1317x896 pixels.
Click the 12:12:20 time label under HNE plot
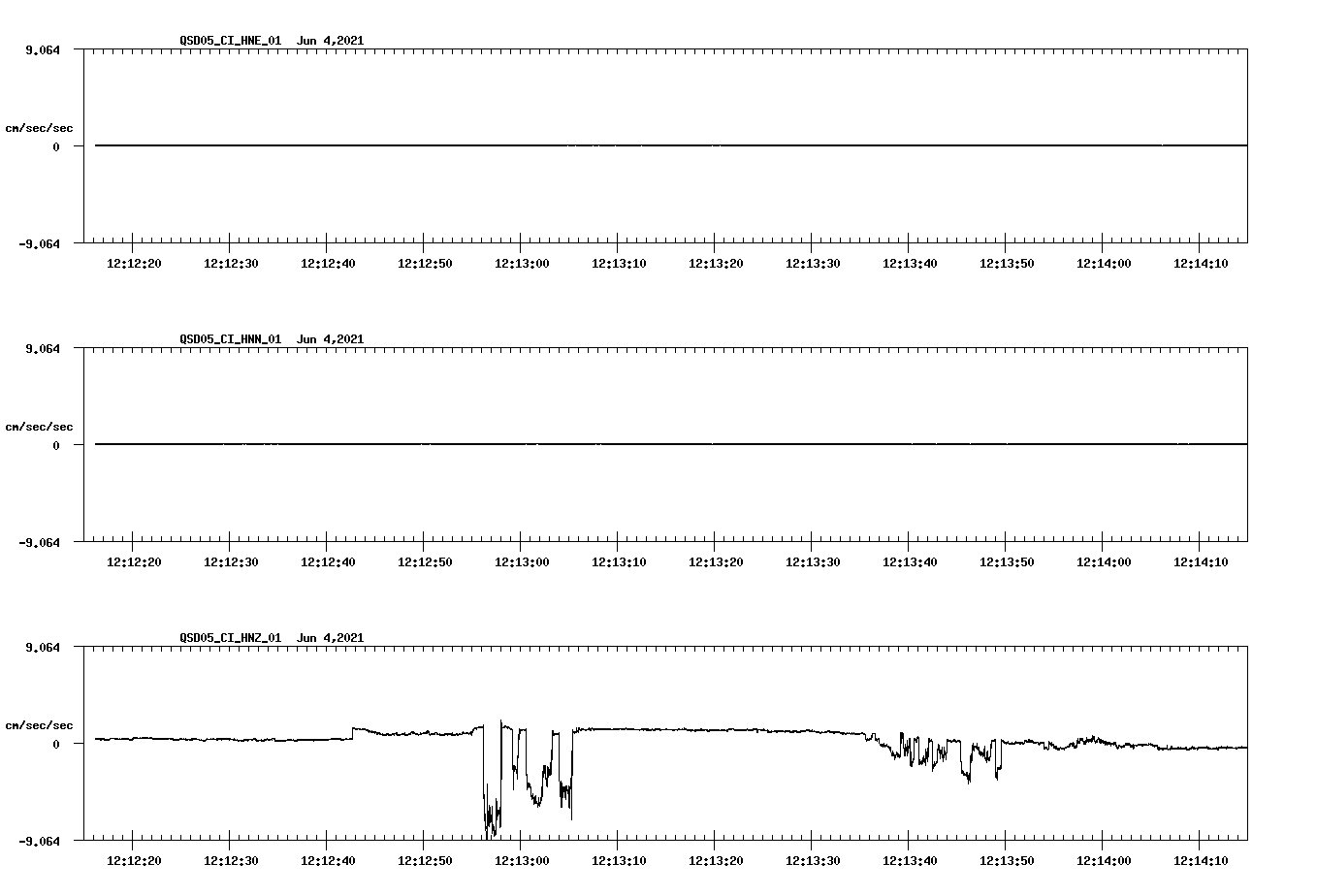(x=134, y=264)
